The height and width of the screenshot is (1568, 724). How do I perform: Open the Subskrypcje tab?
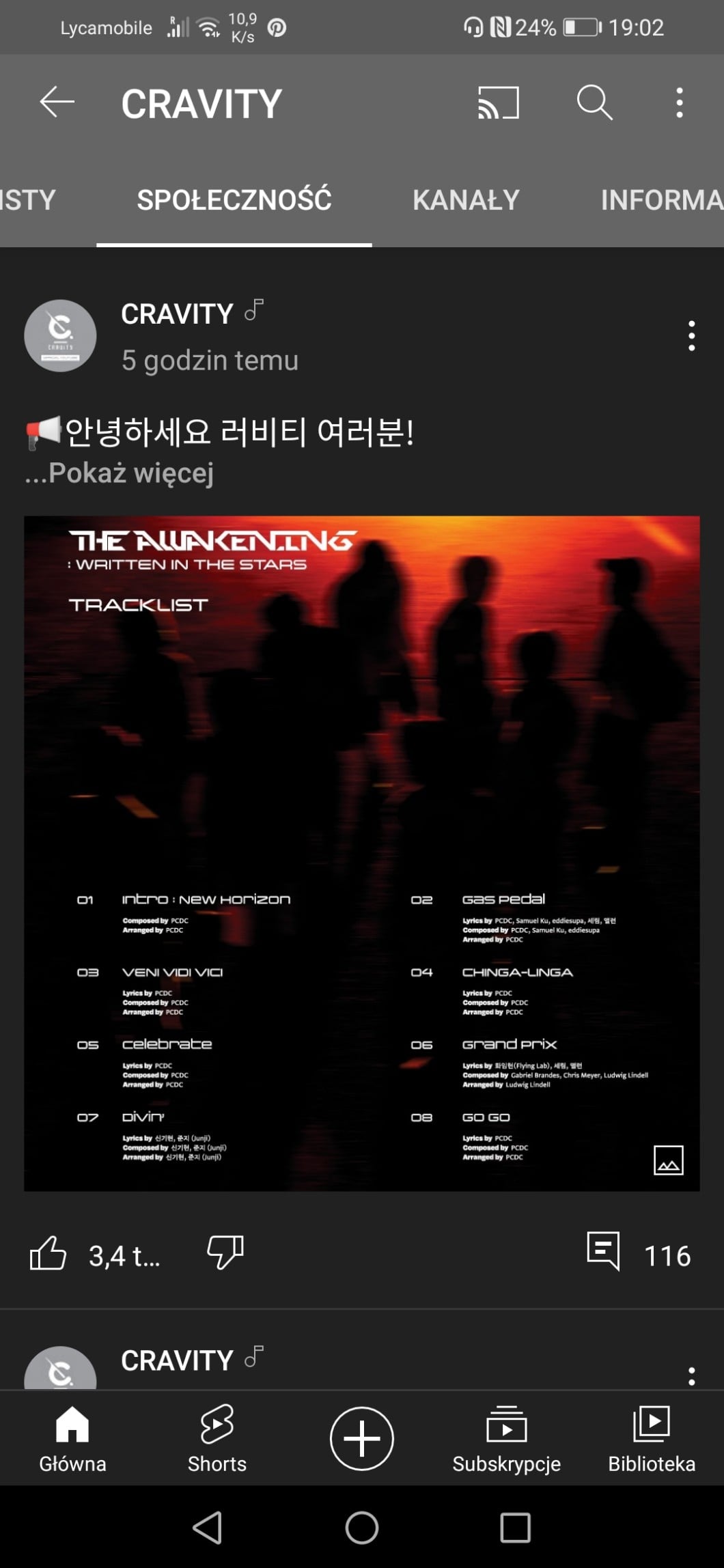[506, 1438]
